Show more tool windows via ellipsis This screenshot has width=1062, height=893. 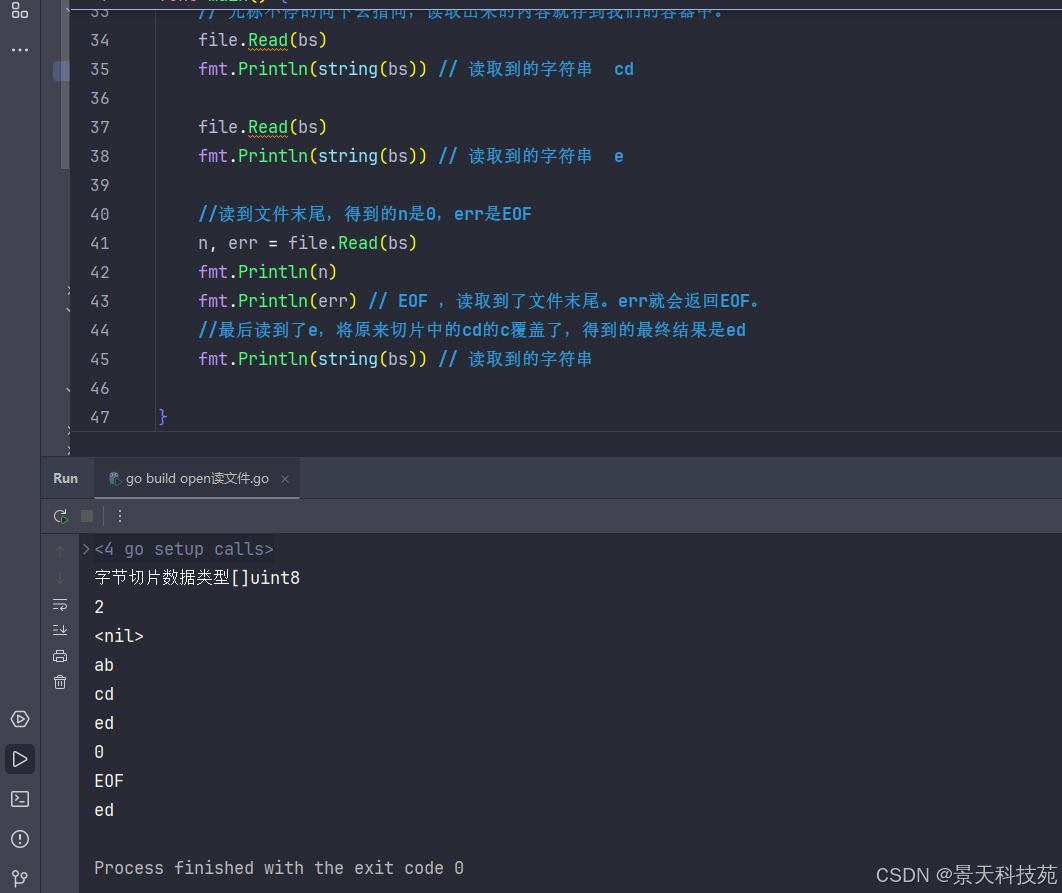pyautogui.click(x=20, y=49)
